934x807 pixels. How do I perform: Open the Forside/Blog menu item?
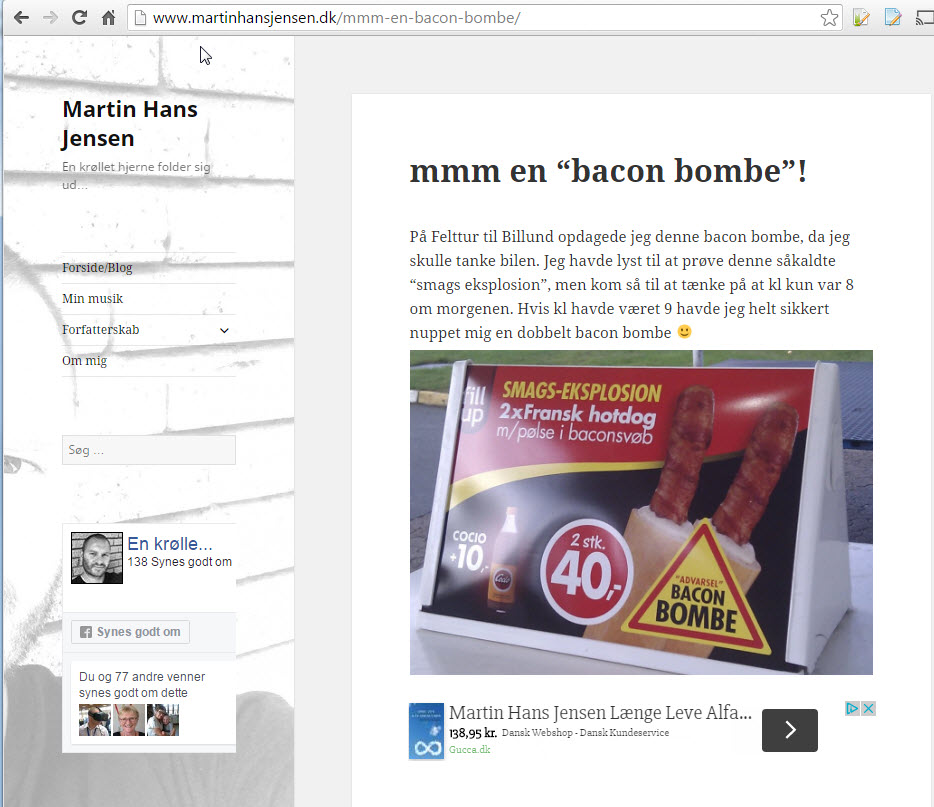click(x=97, y=268)
